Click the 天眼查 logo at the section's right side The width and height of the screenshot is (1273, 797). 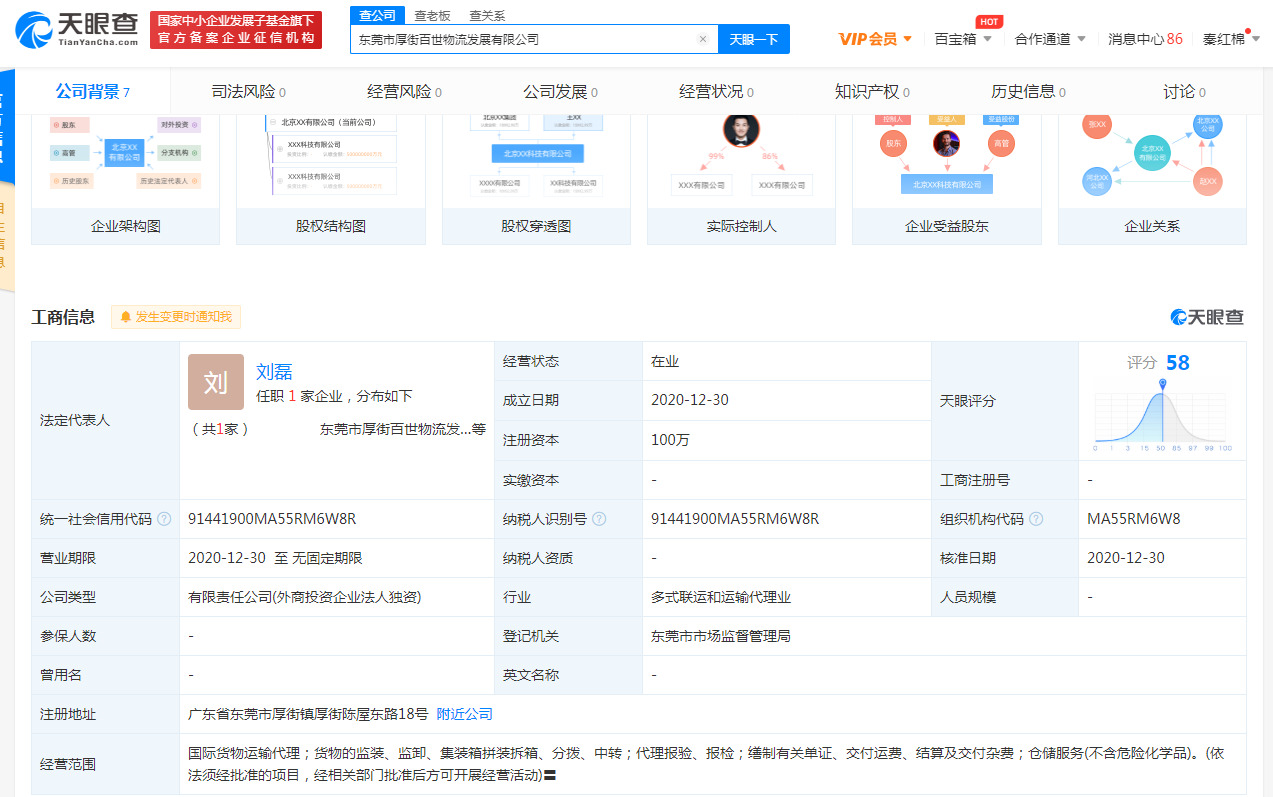tap(1207, 317)
